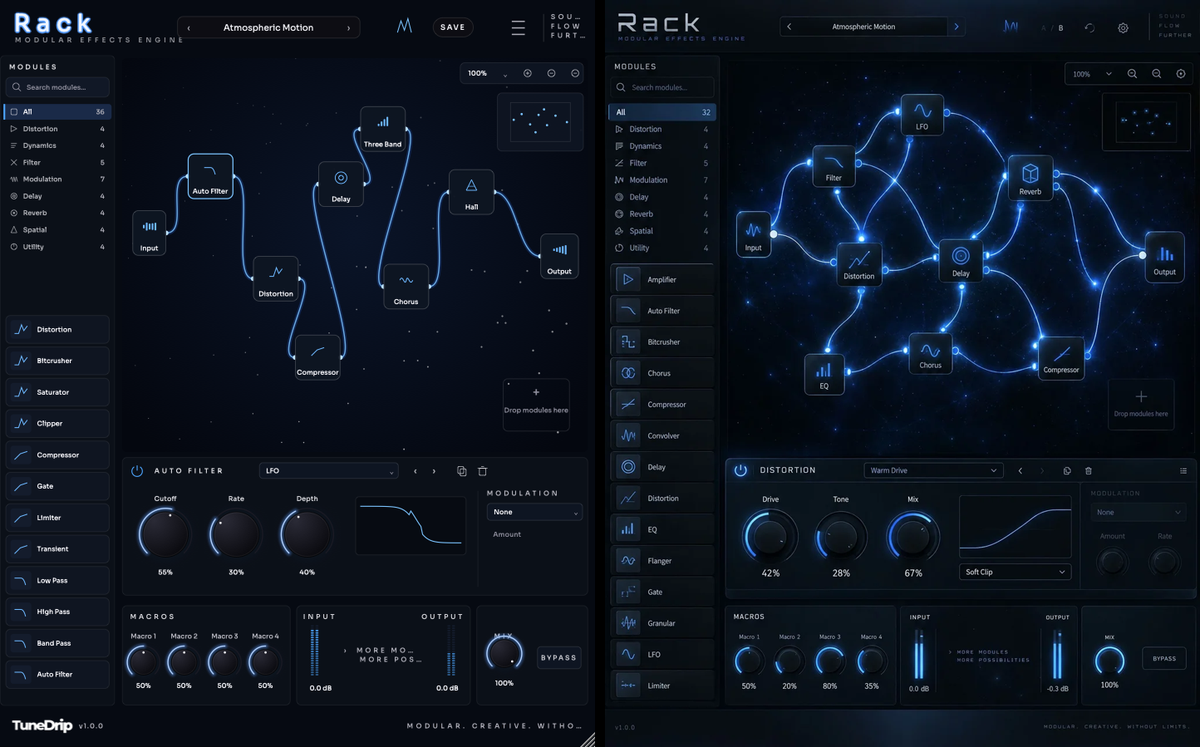The image size is (1200, 747).
Task: Select the Output node in right canvas
Action: tap(1165, 256)
